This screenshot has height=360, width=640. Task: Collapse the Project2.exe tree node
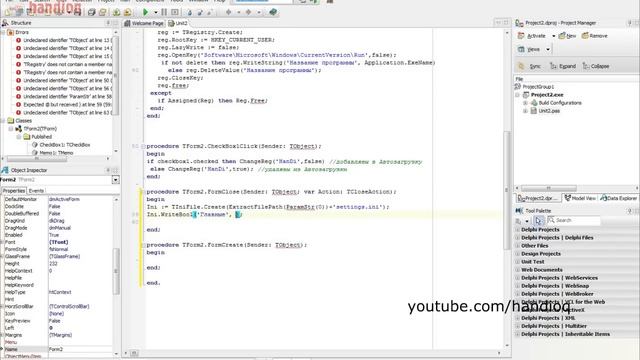point(518,95)
